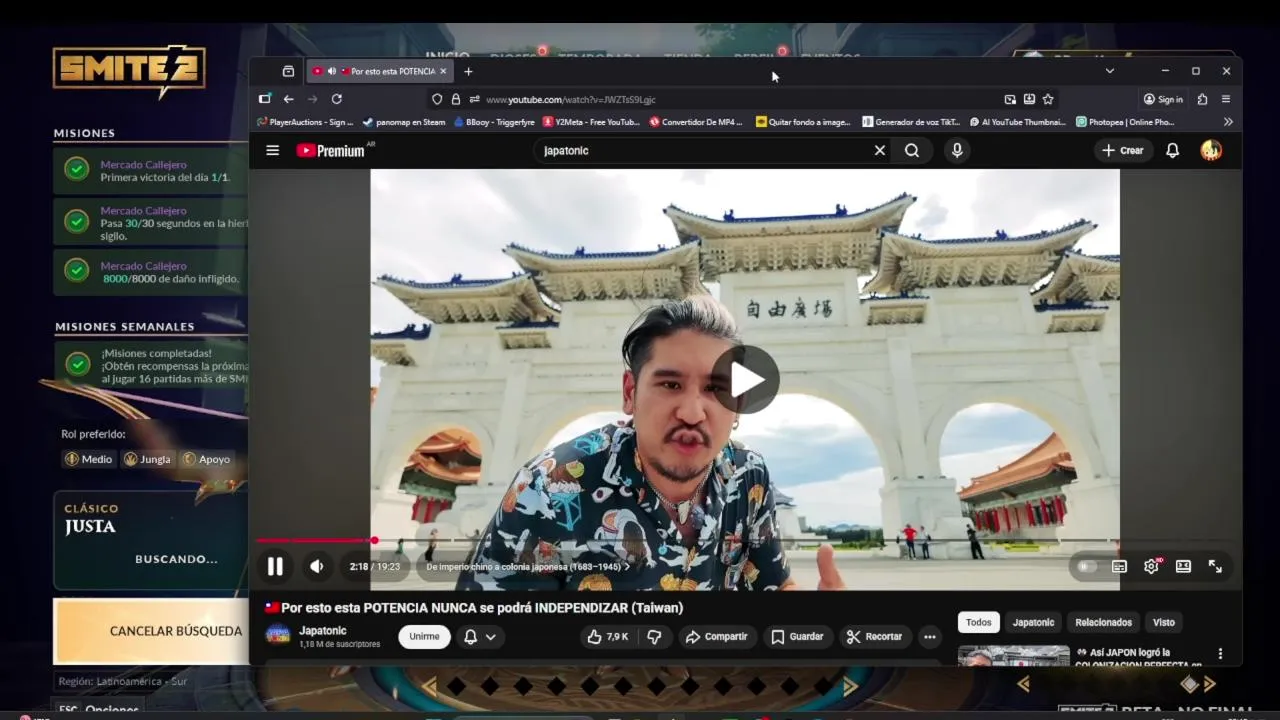This screenshot has height=720, width=1280.
Task: Open the Crear upload button
Action: tap(1123, 150)
